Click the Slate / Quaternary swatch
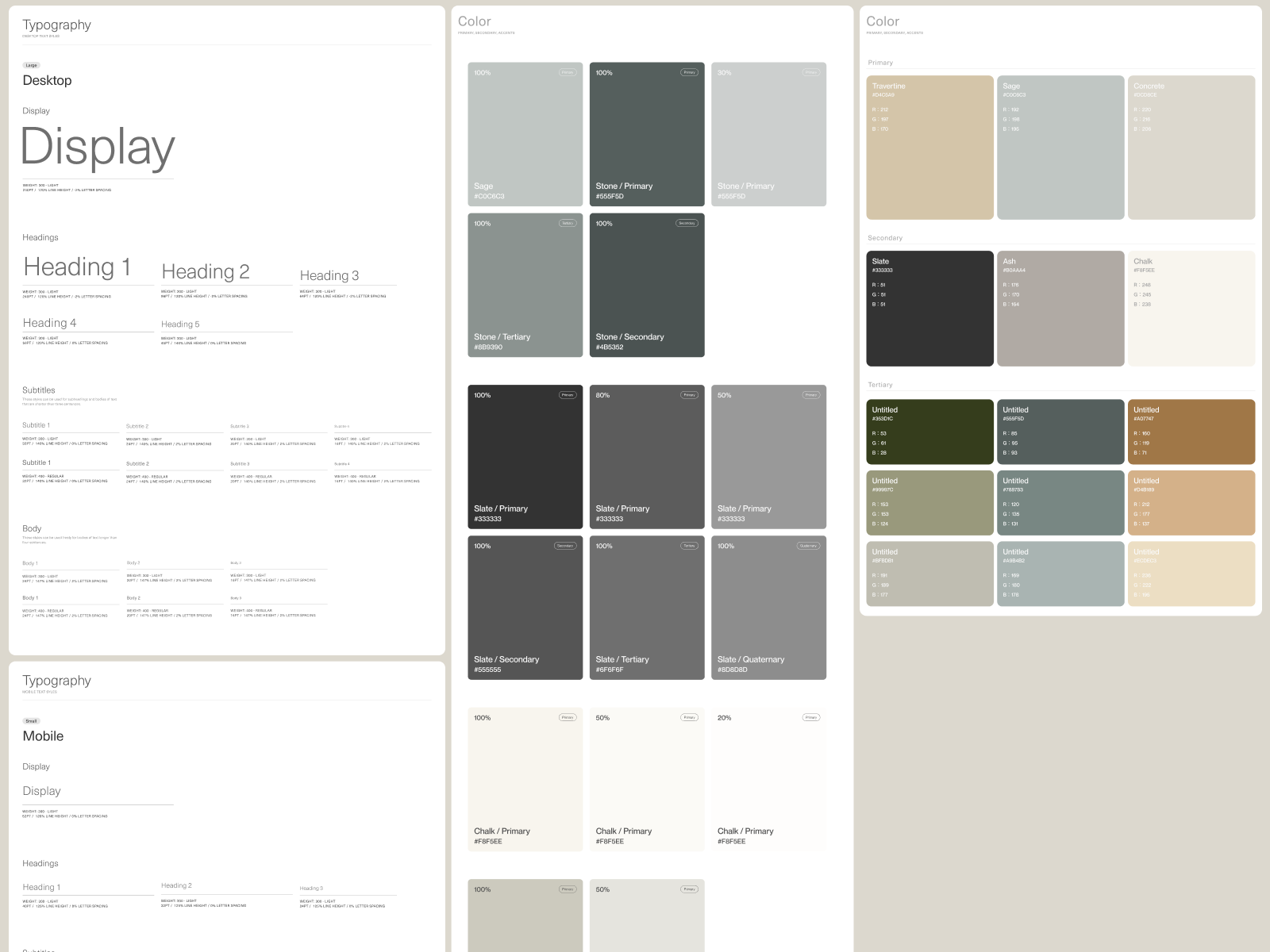 point(768,608)
